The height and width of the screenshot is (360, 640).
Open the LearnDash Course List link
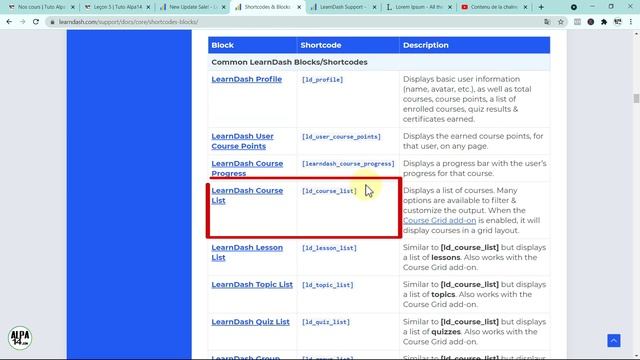click(x=247, y=196)
